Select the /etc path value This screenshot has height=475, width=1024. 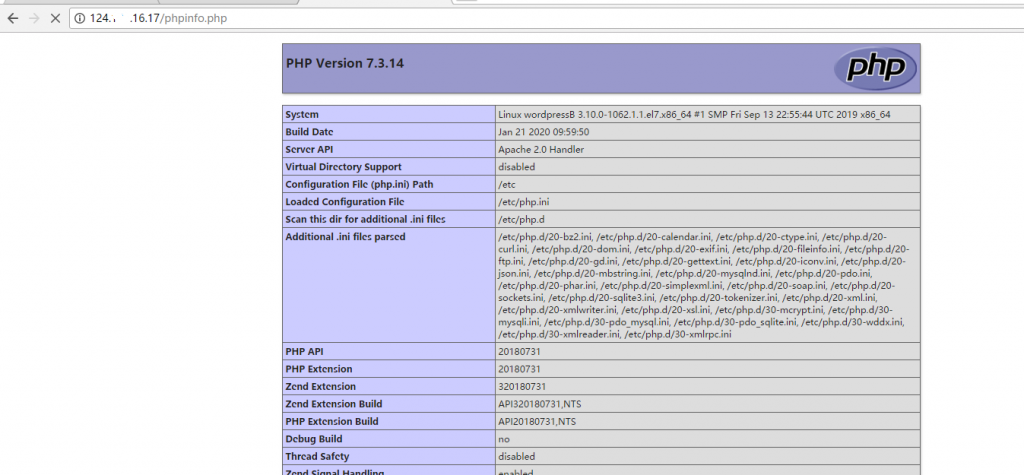point(507,184)
